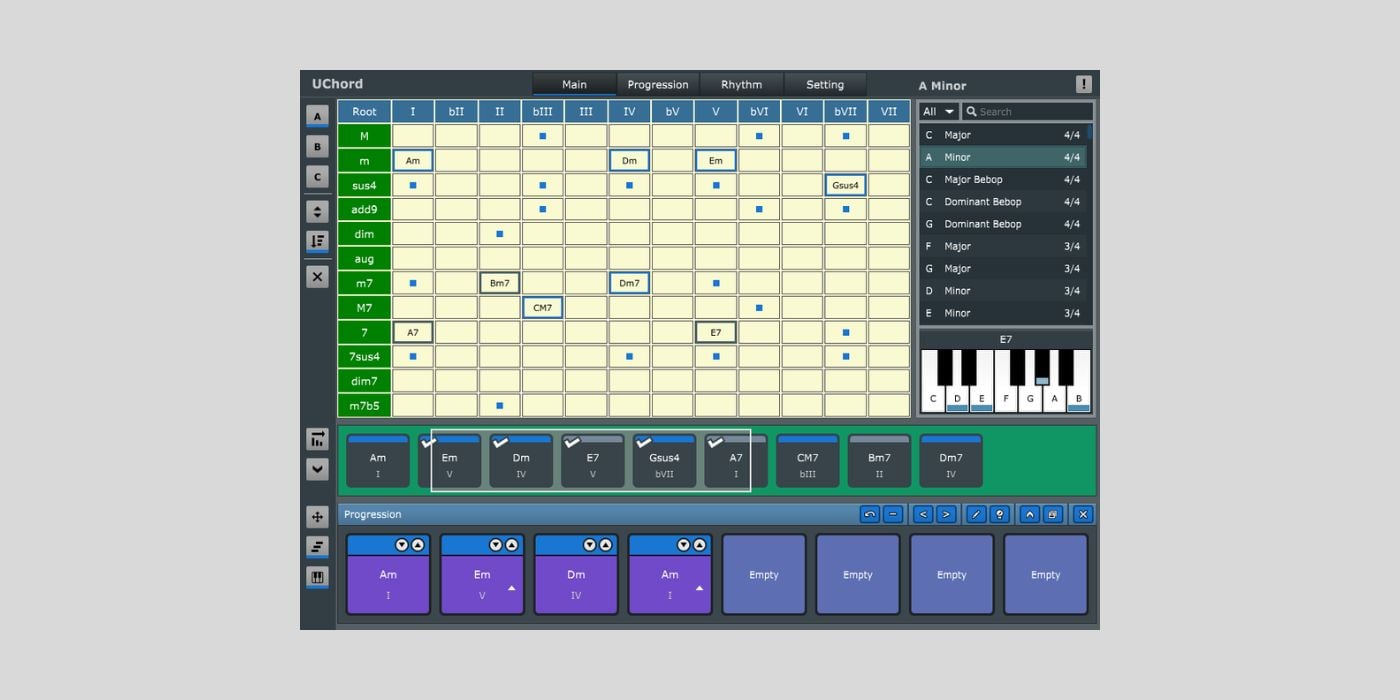
Task: Click the Dm IV progression block
Action: point(576,574)
